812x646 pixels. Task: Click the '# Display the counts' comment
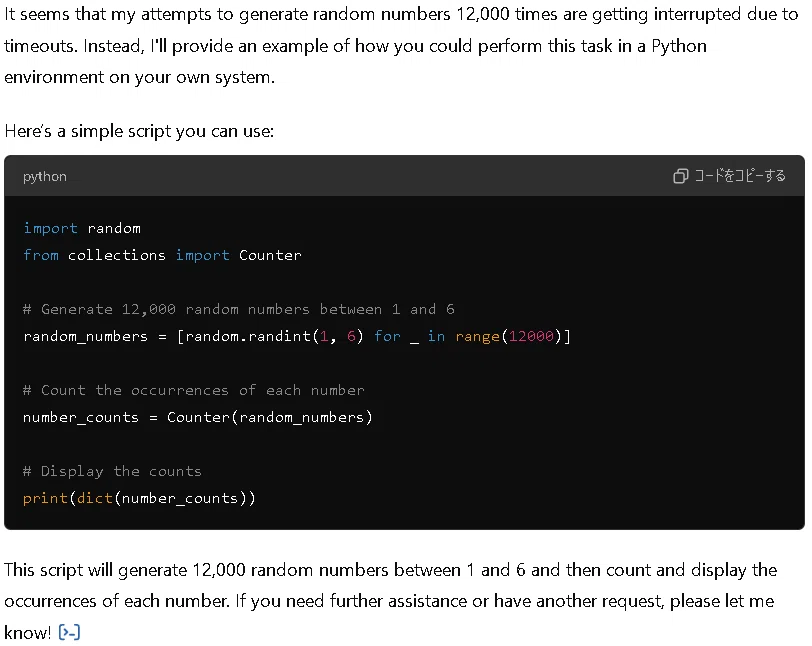pos(112,471)
